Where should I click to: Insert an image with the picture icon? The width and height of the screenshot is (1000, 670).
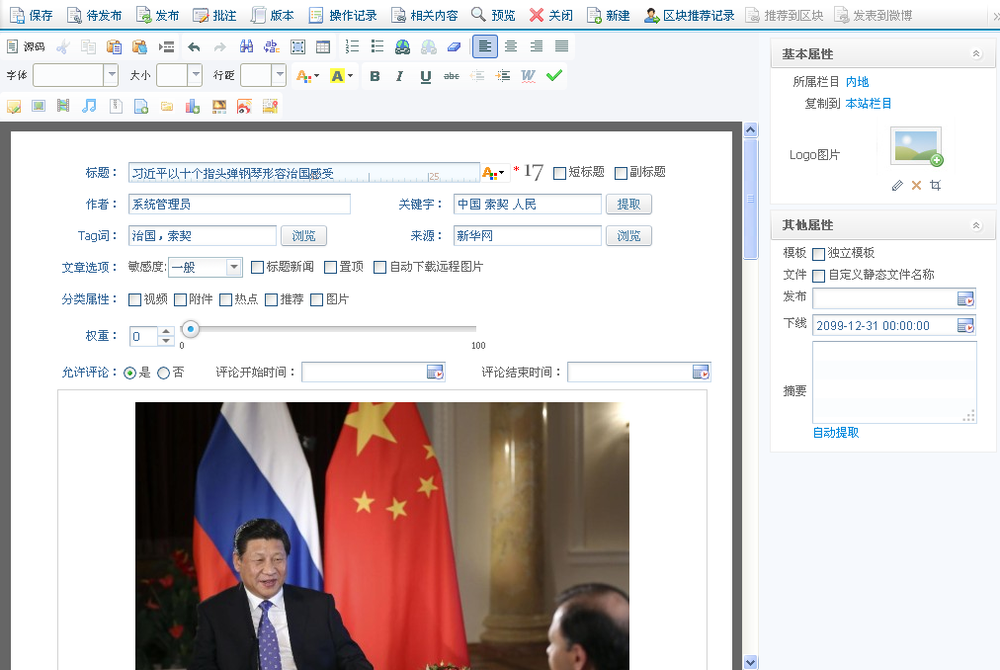pos(37,105)
